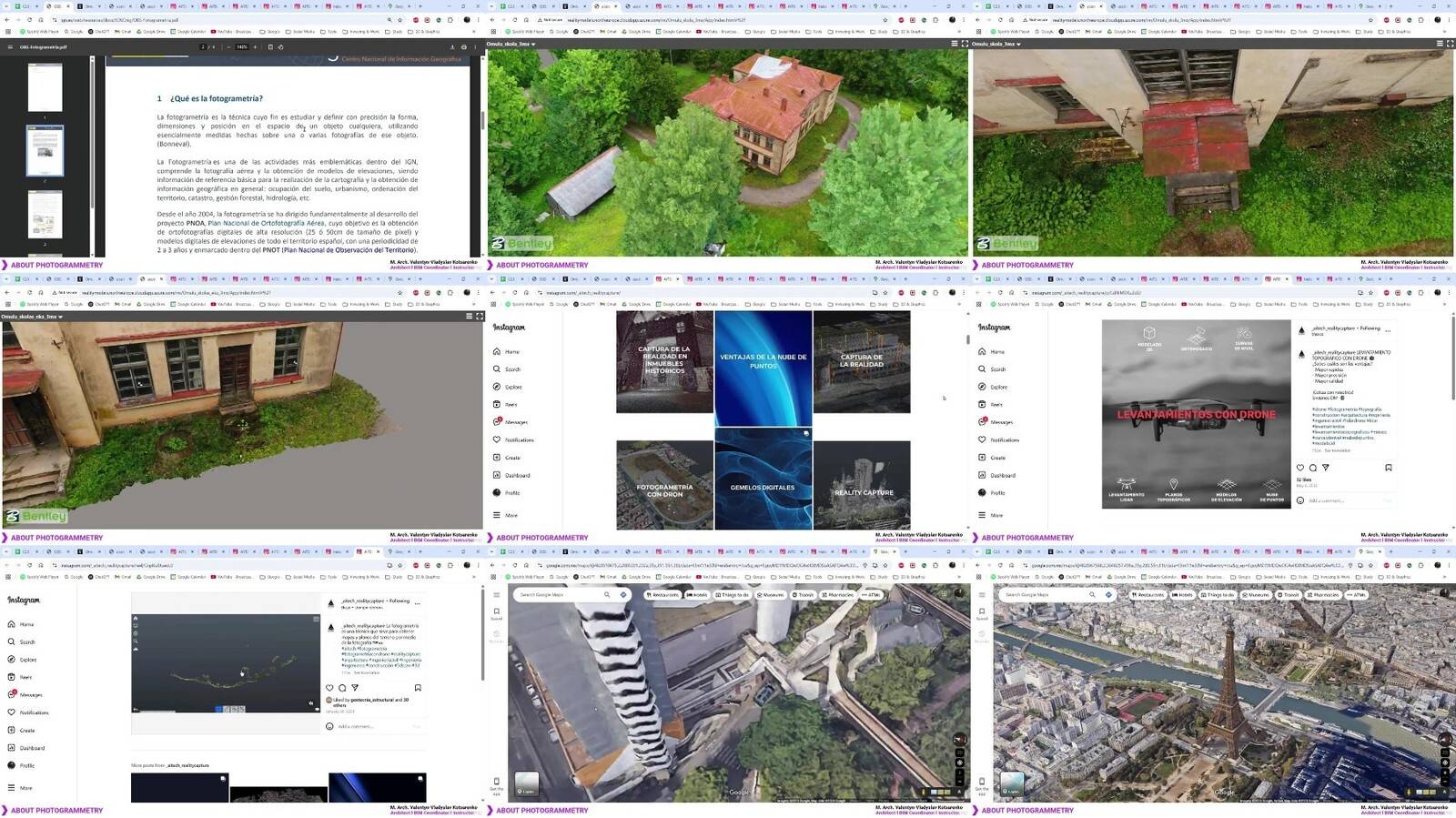Screen dimensions: 1456x818
Task: Comment icon on Levantamientos con Drone post
Action: coord(1313,468)
